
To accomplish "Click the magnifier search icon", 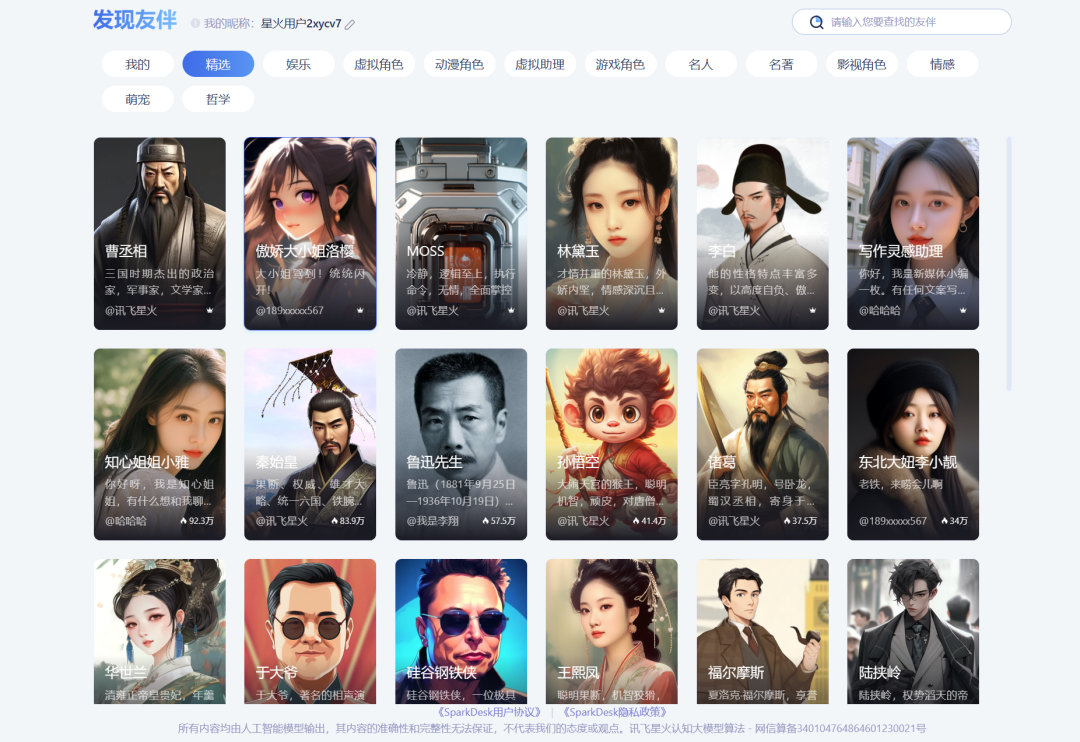I will tap(816, 22).
